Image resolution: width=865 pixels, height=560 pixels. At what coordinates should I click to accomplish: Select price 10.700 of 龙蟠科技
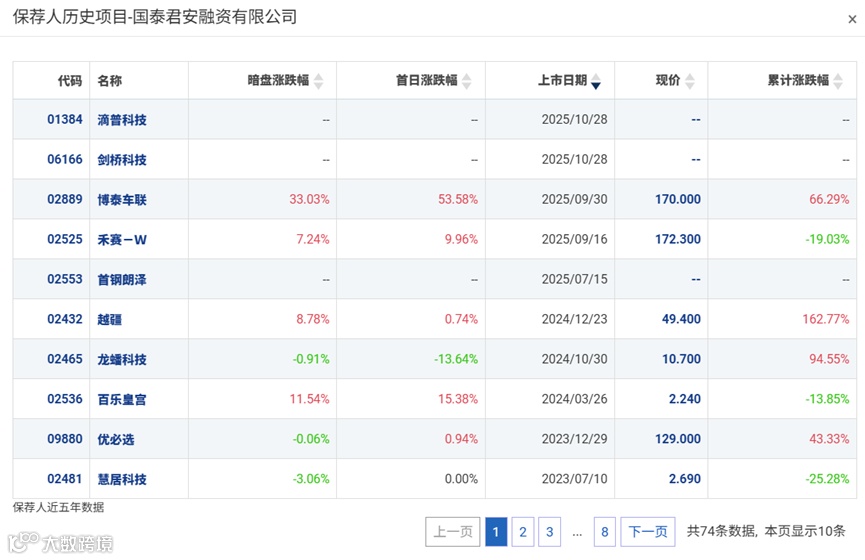click(x=681, y=359)
